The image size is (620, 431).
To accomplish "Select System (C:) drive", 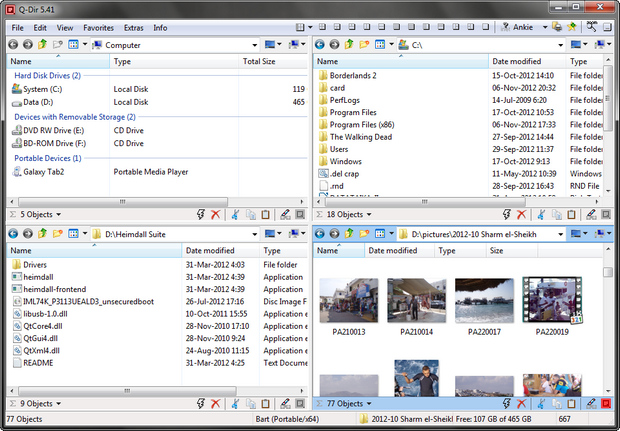I will pyautogui.click(x=37, y=89).
